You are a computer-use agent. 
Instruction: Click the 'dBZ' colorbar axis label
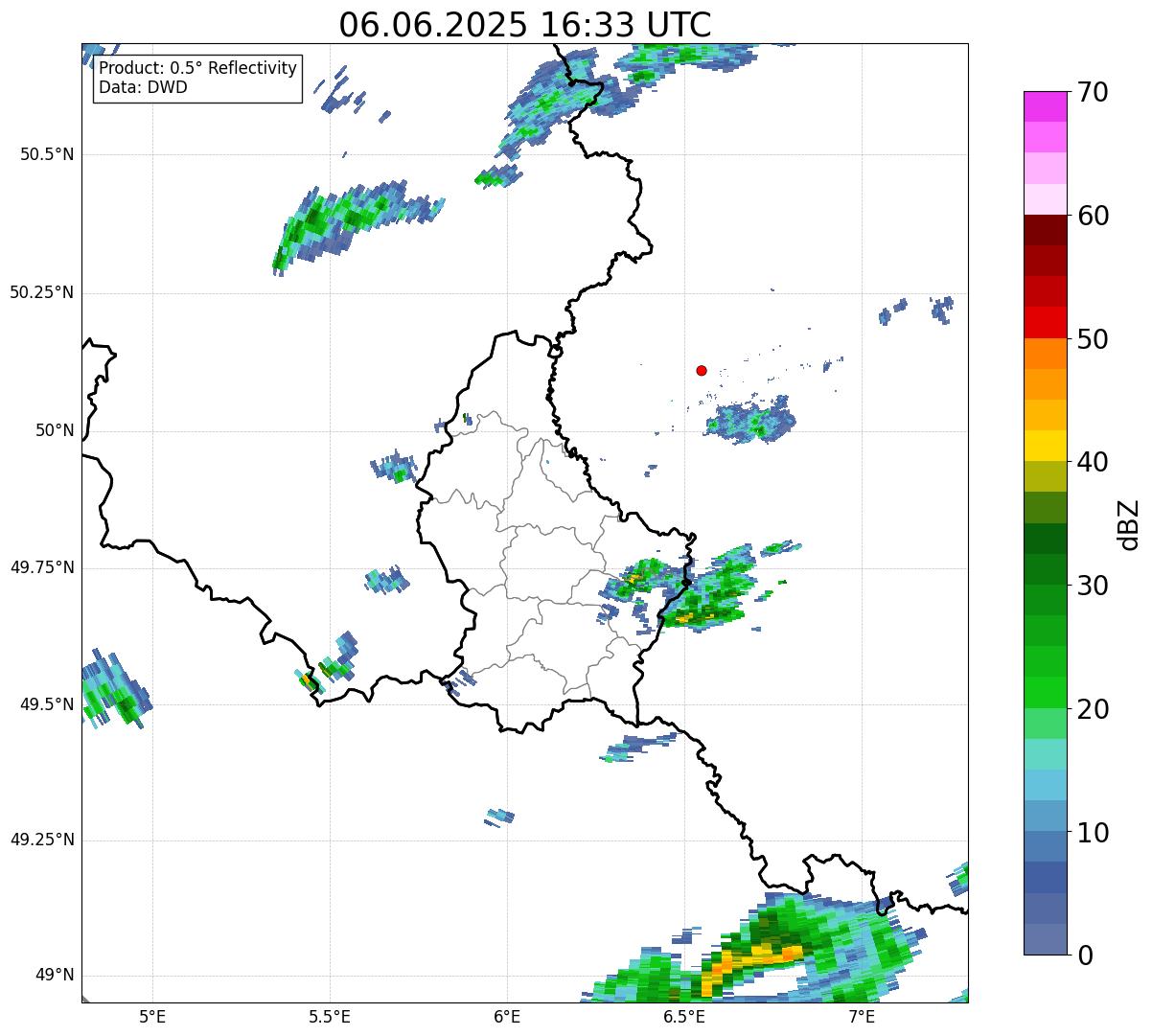[1130, 523]
